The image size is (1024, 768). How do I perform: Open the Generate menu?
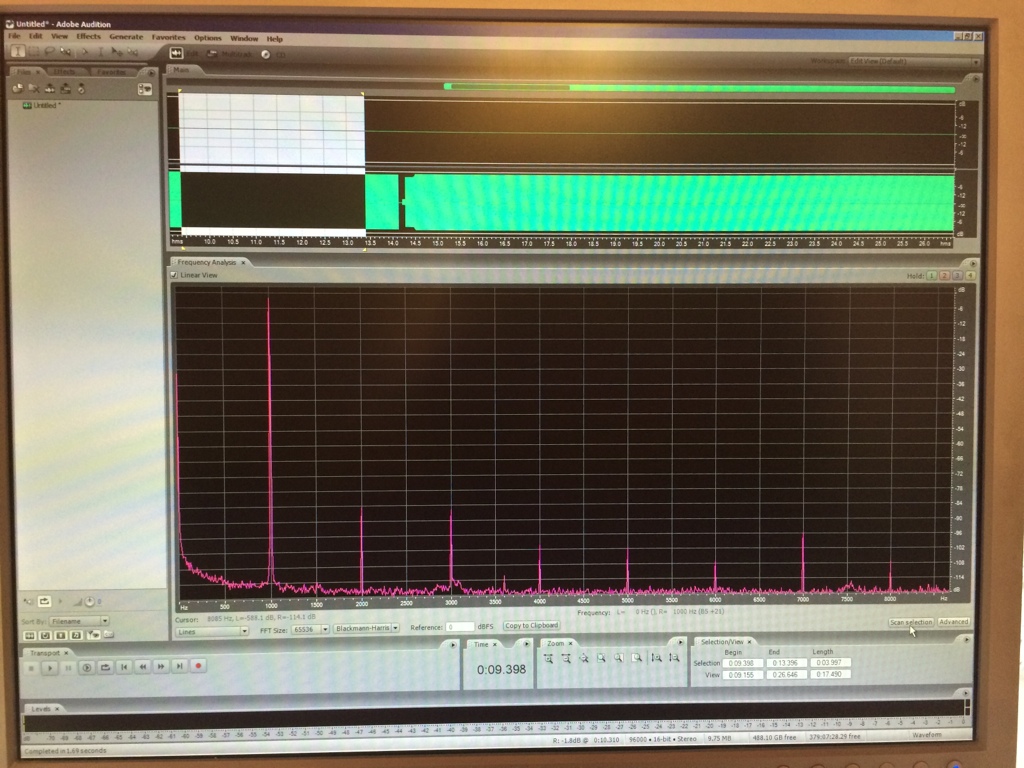pyautogui.click(x=126, y=37)
